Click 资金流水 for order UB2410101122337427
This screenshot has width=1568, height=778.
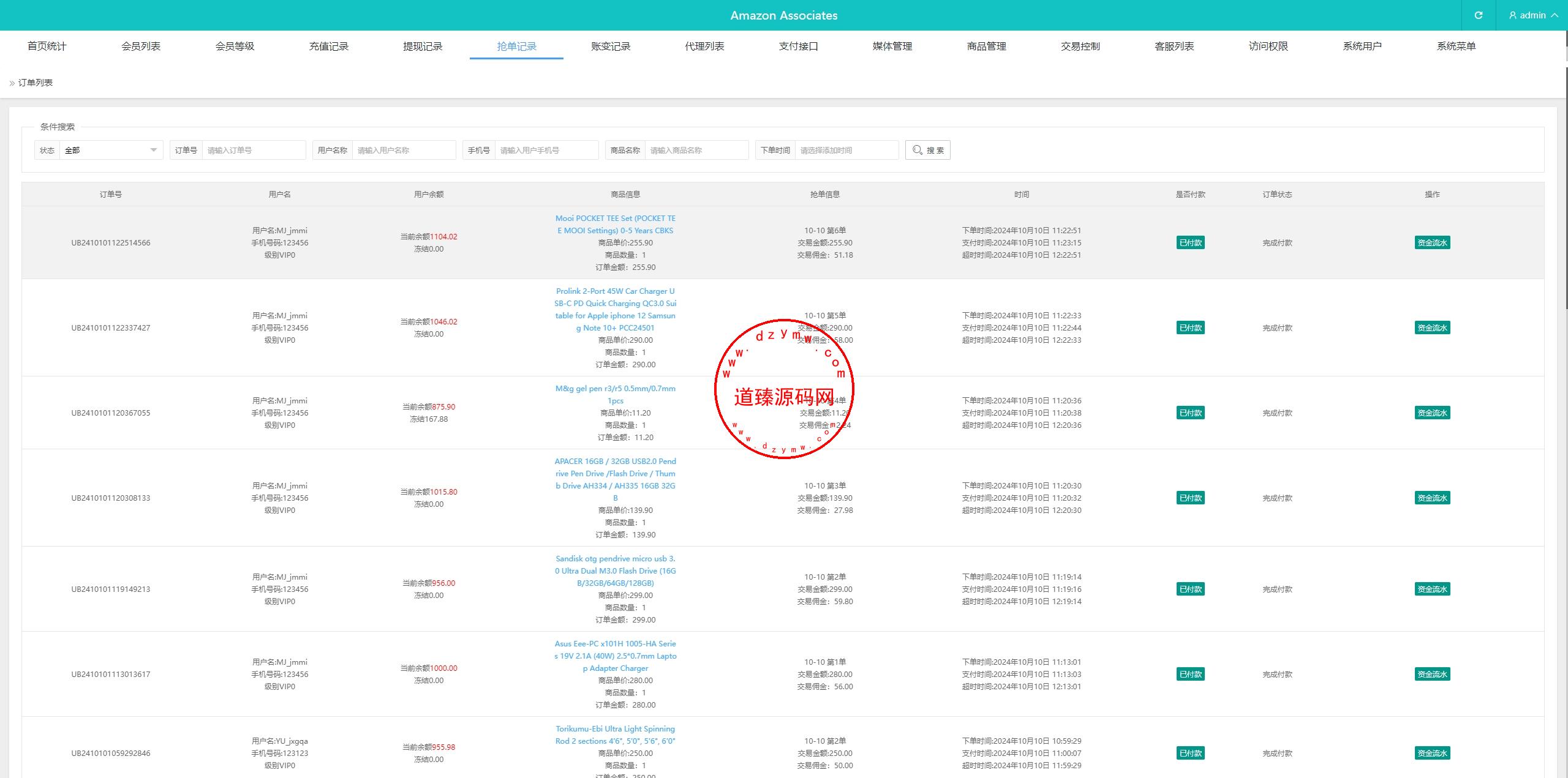1432,328
